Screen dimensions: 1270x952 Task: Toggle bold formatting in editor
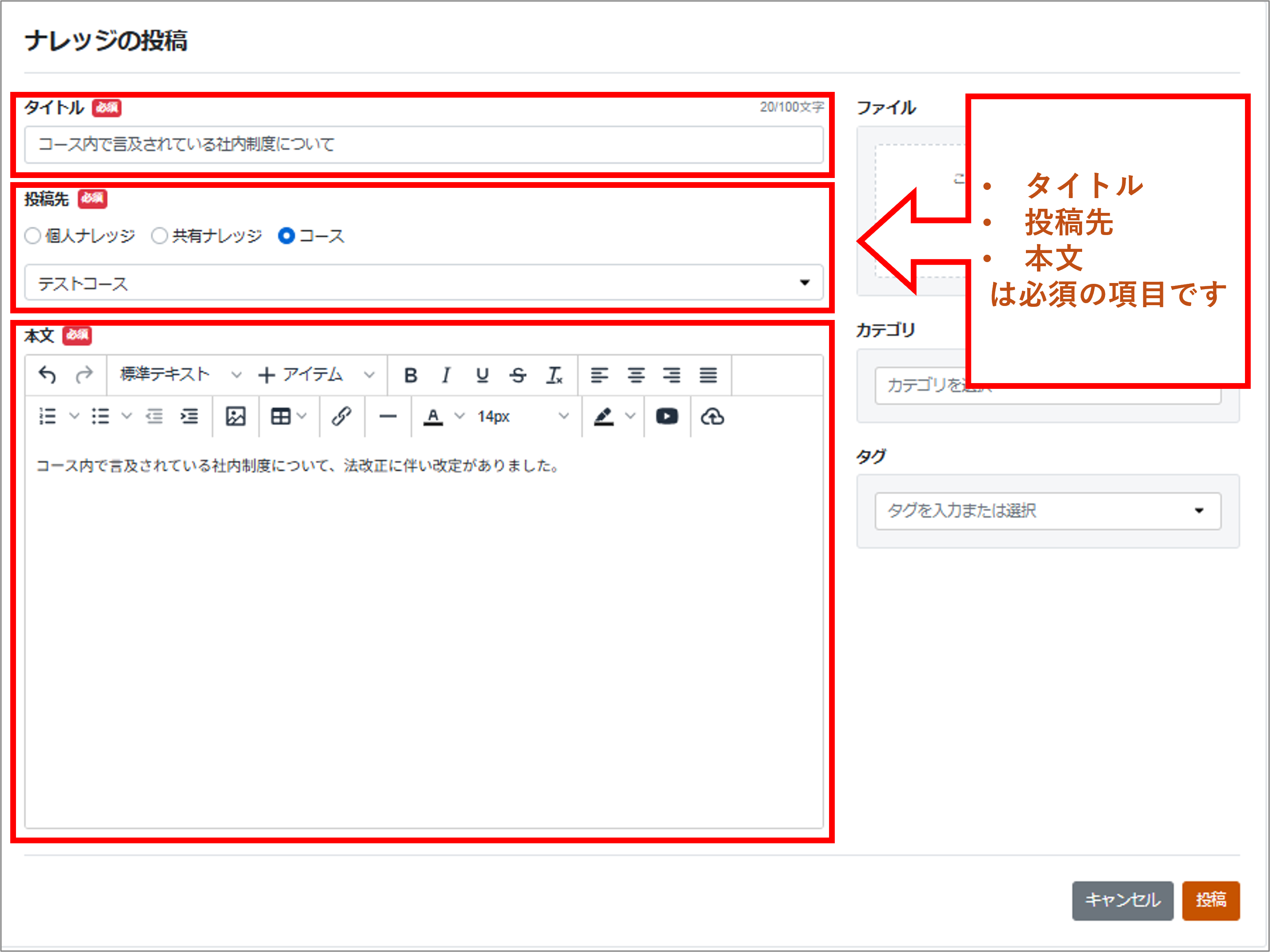[x=411, y=375]
